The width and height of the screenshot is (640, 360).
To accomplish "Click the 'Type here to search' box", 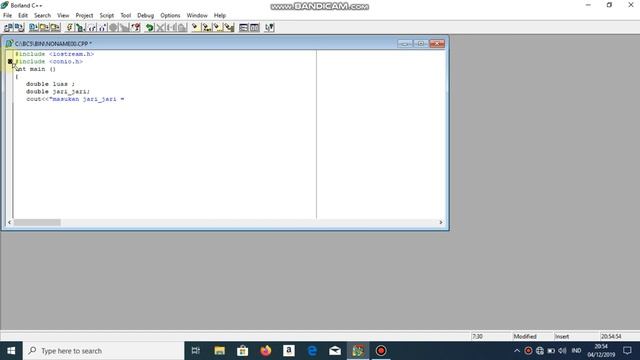I will [104, 351].
